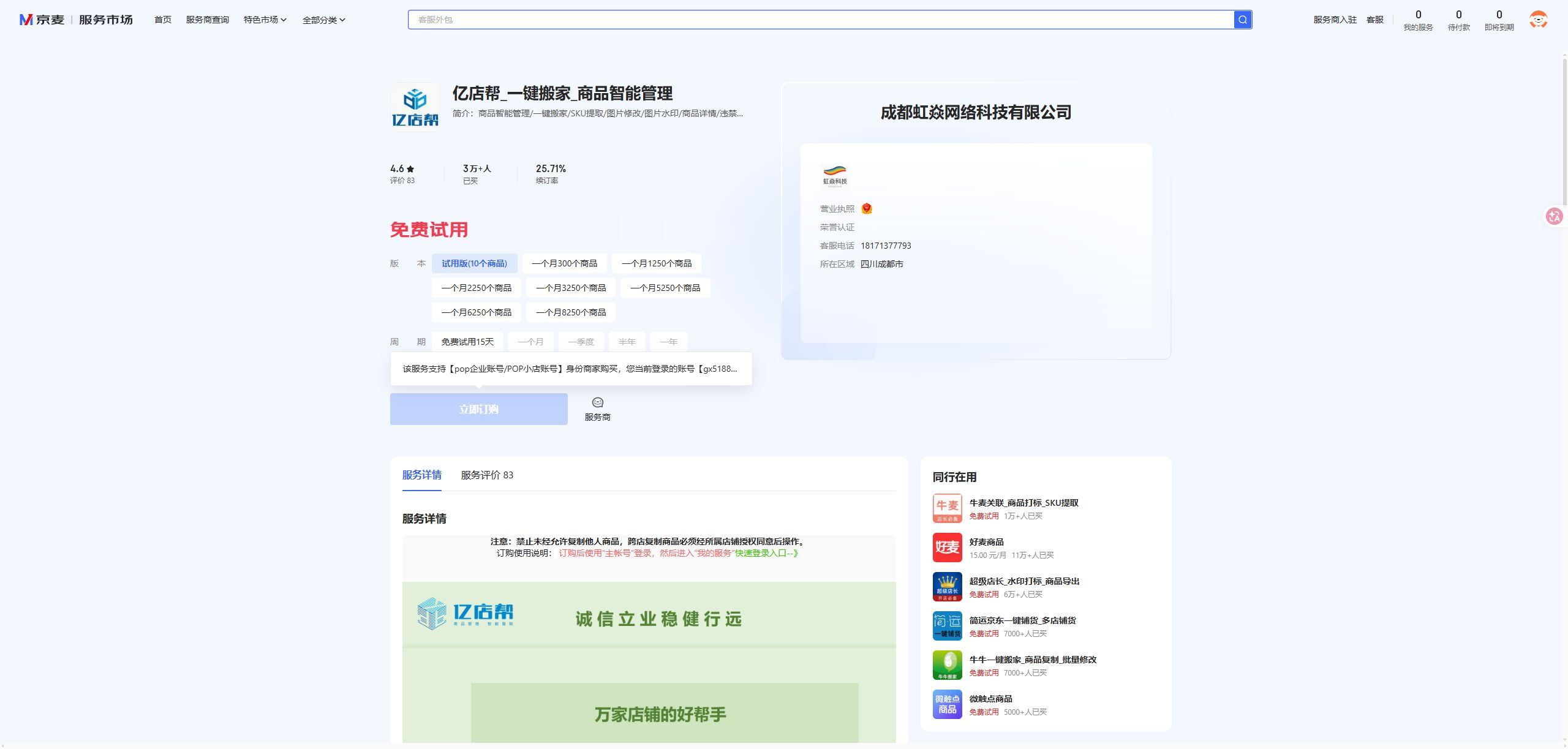Open 我的服务 counter in header
The image size is (1568, 749).
pyautogui.click(x=1418, y=20)
